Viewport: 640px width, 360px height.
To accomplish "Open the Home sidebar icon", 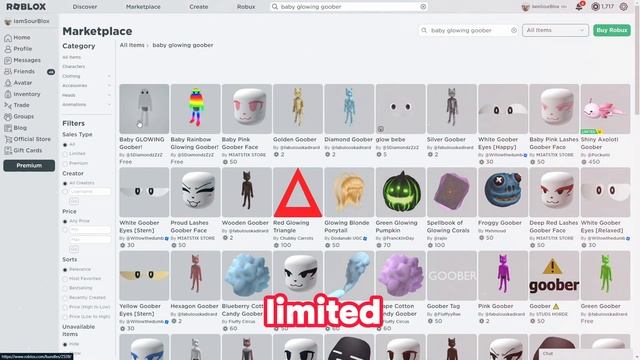I will [x=8, y=38].
